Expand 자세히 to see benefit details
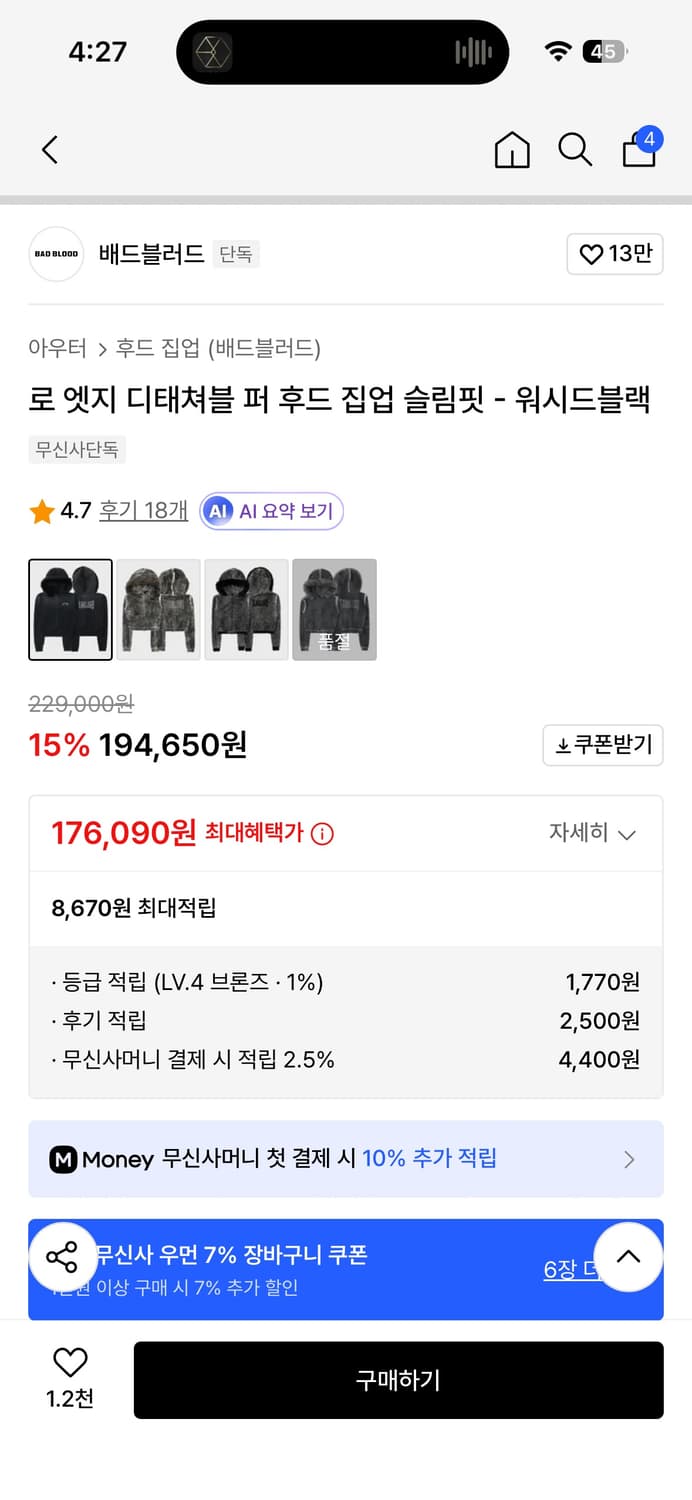 click(x=592, y=833)
